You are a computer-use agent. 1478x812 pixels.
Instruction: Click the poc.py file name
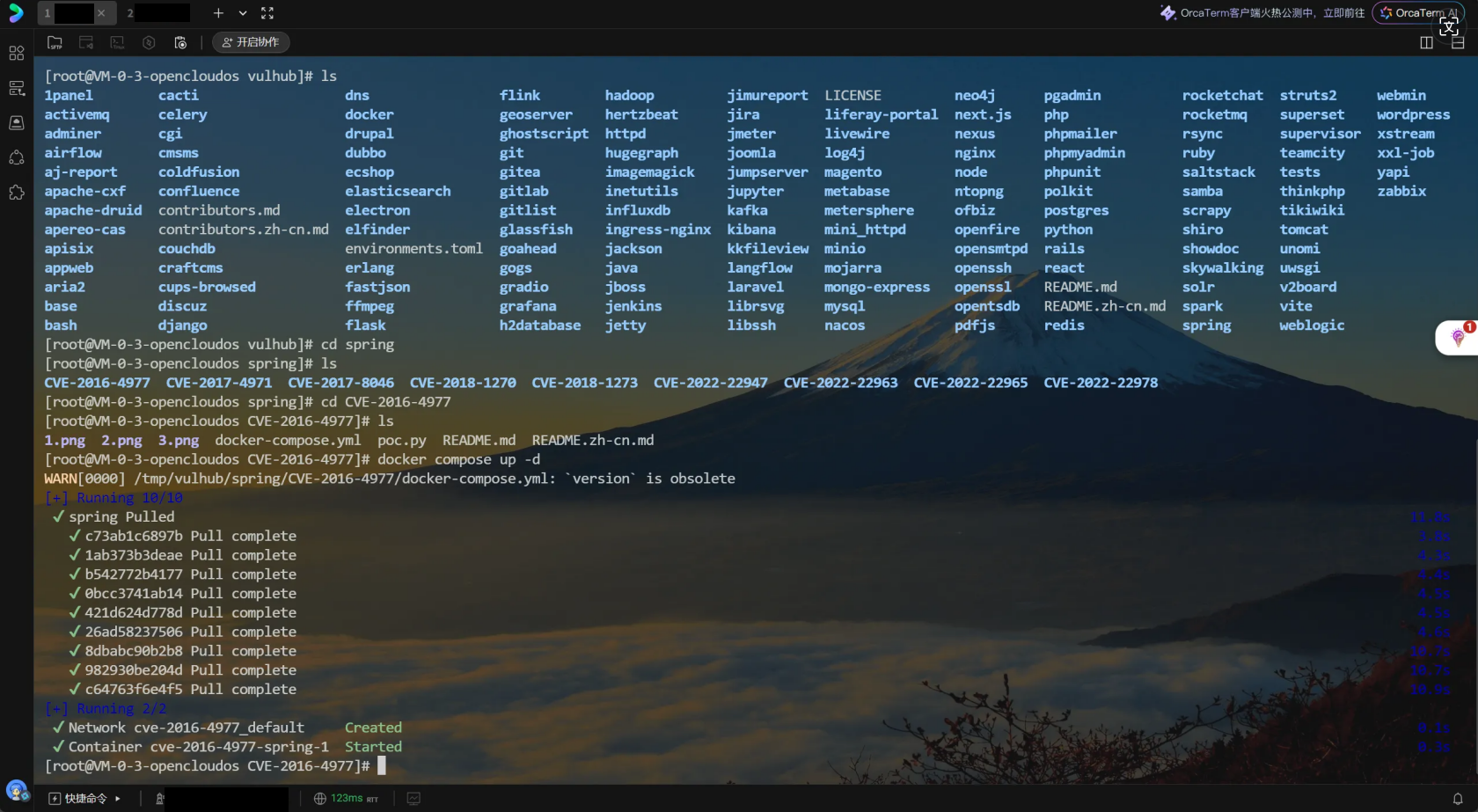point(401,441)
